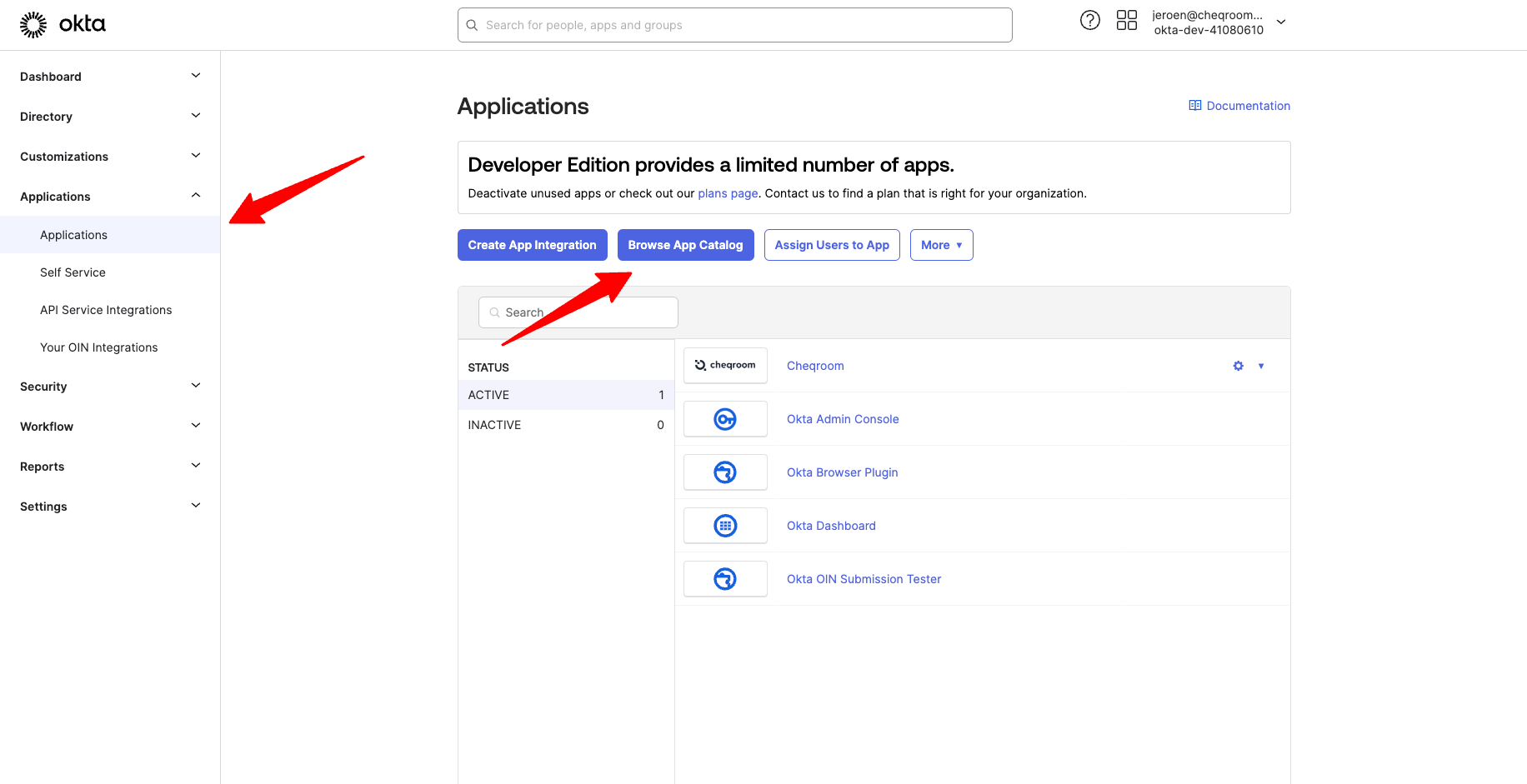Go to API Service Integrations
This screenshot has width=1527, height=784.
click(x=106, y=310)
